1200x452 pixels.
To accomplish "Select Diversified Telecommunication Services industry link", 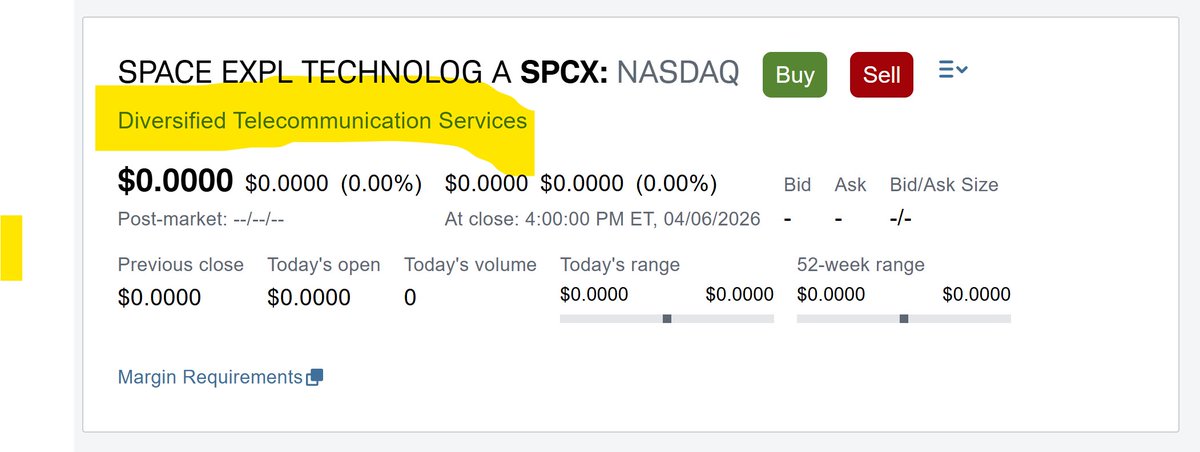I will [x=322, y=121].
